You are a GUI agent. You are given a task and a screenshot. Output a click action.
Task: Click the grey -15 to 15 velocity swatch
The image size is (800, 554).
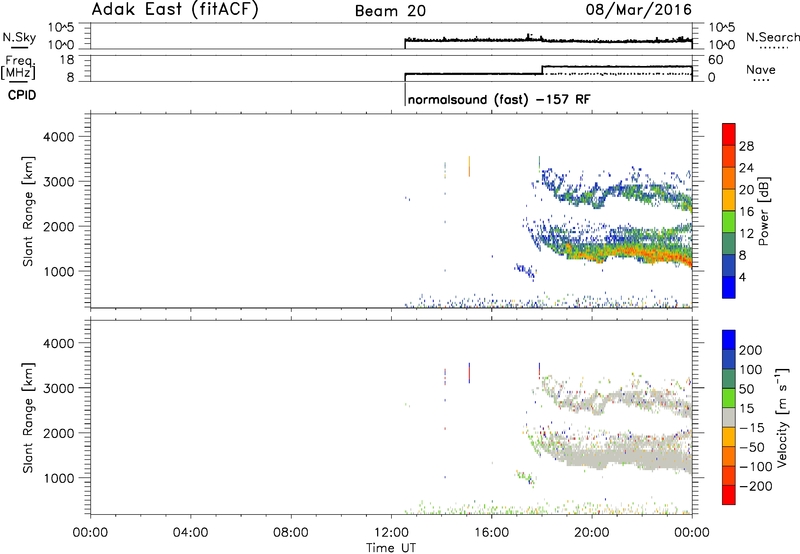pos(729,418)
